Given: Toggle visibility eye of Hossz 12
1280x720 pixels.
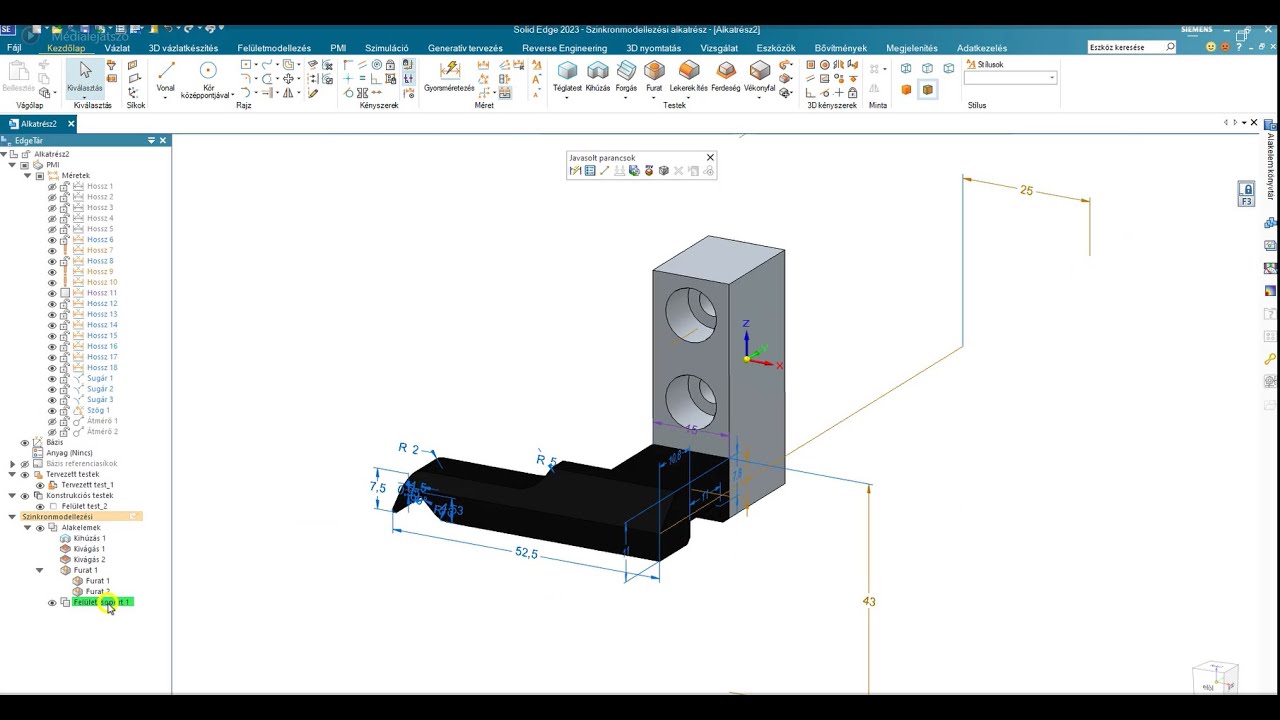Looking at the screenshot, I should point(52,304).
